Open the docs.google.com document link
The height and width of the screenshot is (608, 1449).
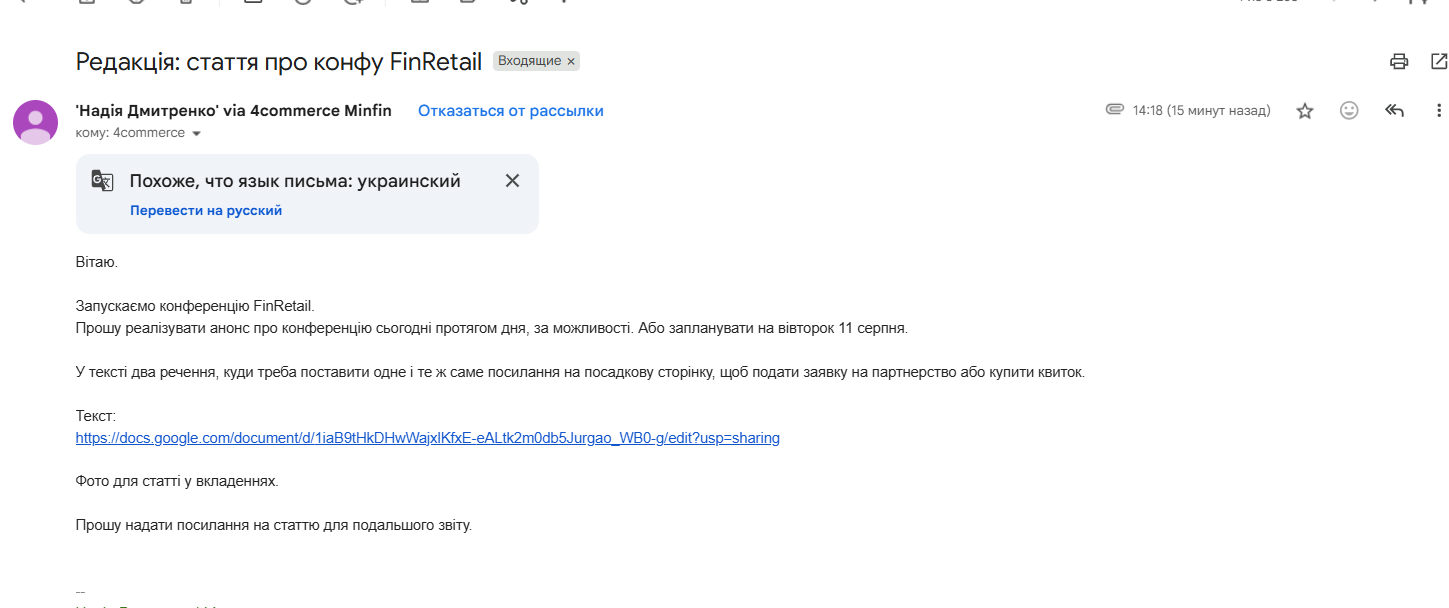click(x=428, y=438)
